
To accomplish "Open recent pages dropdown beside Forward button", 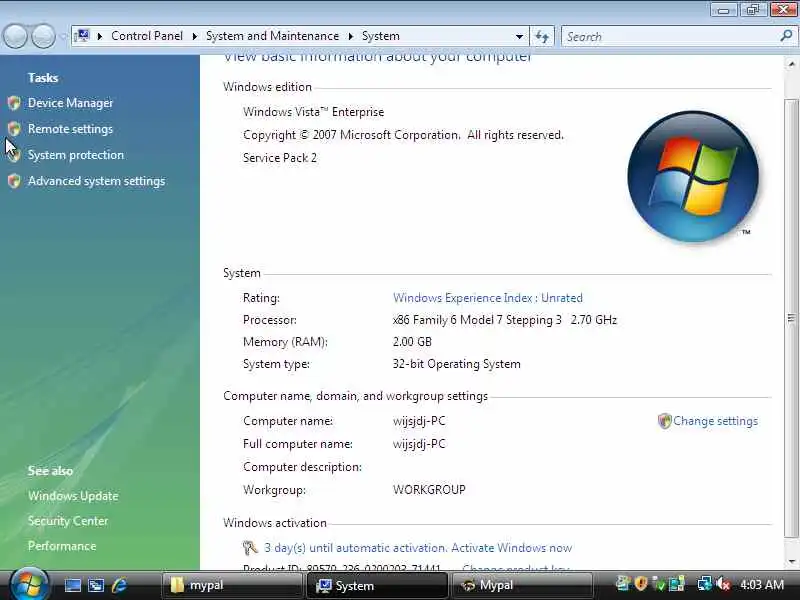I will [x=63, y=37].
